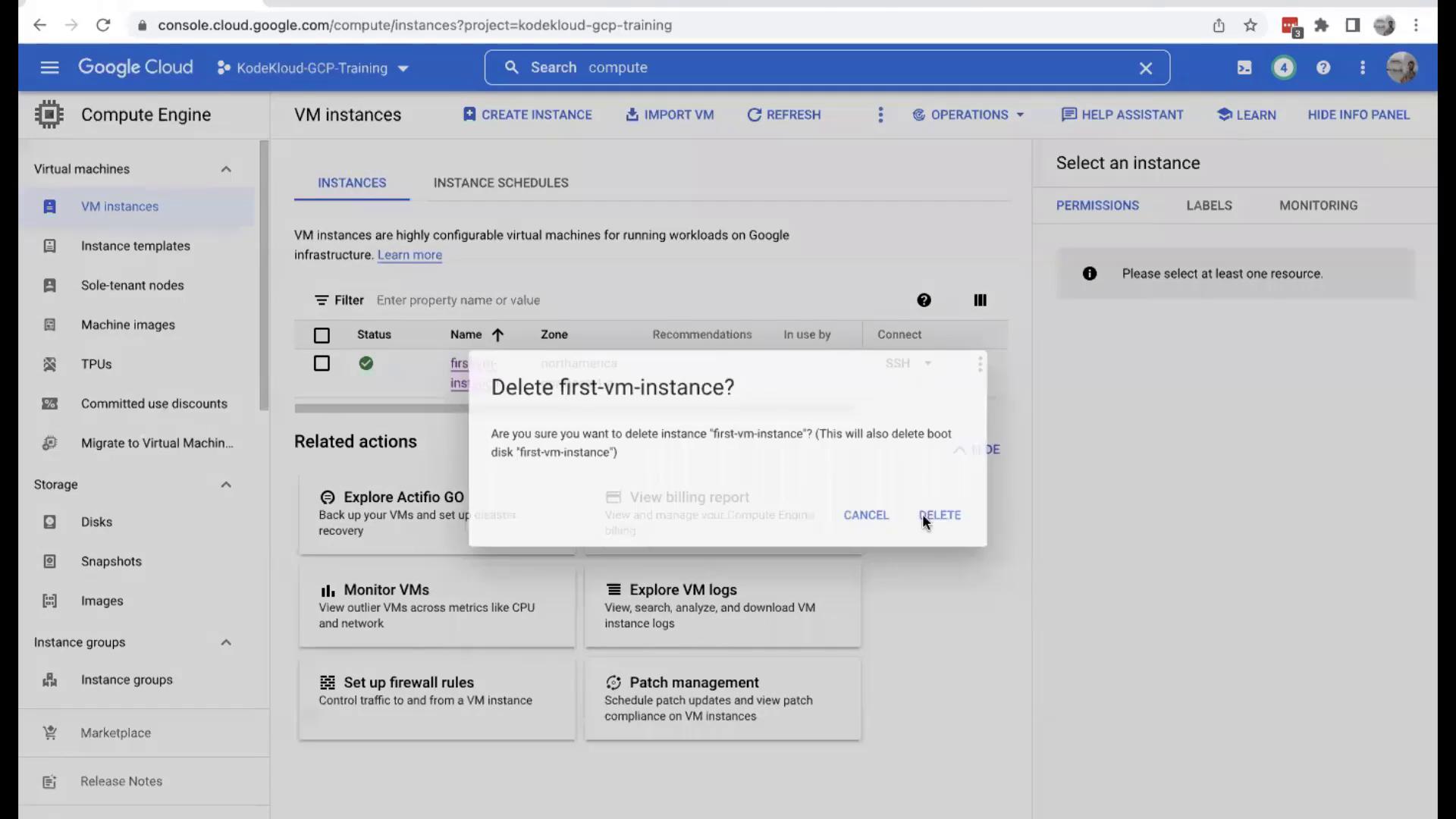Collapse the Virtual machines section

tap(225, 169)
